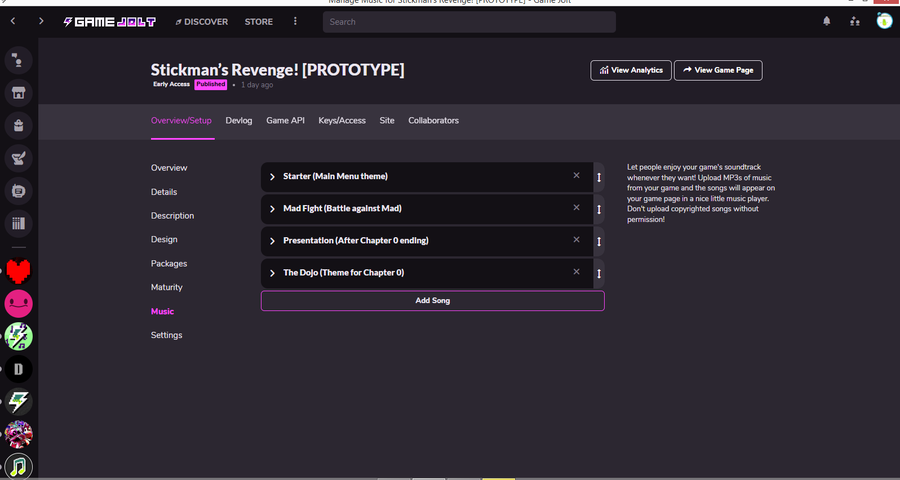Screen dimensions: 900x480
Task: Open the backpack icon in the sidebar
Action: click(x=18, y=126)
